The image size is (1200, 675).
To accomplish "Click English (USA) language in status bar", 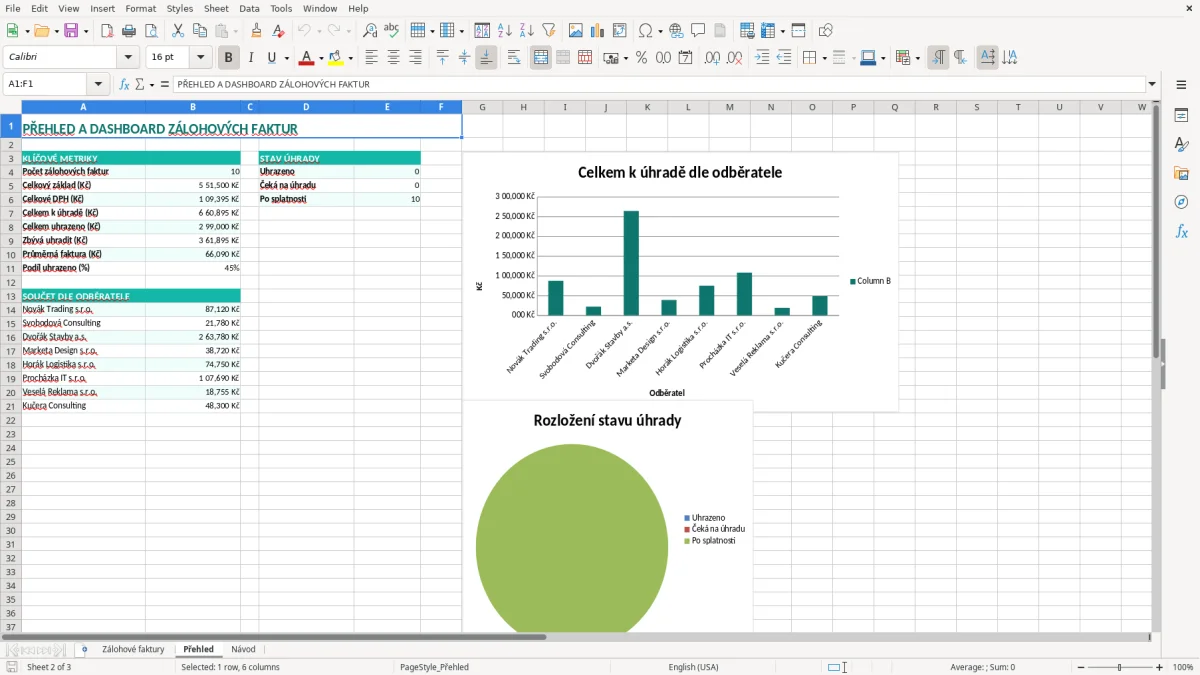I will pyautogui.click(x=693, y=667).
